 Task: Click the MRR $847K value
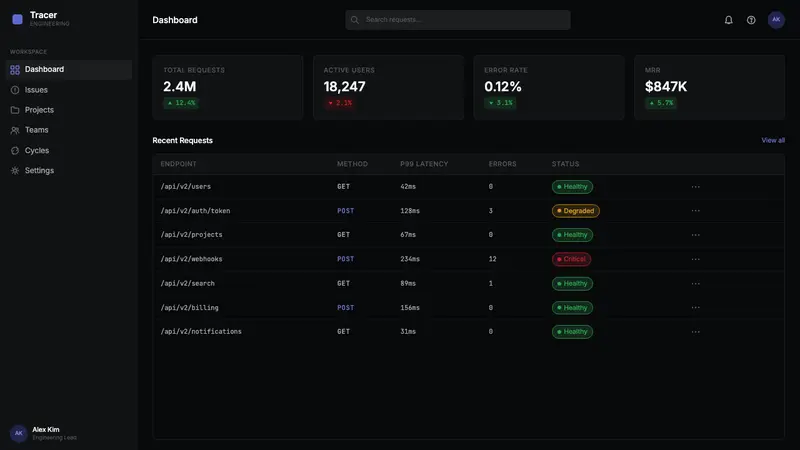tap(666, 87)
